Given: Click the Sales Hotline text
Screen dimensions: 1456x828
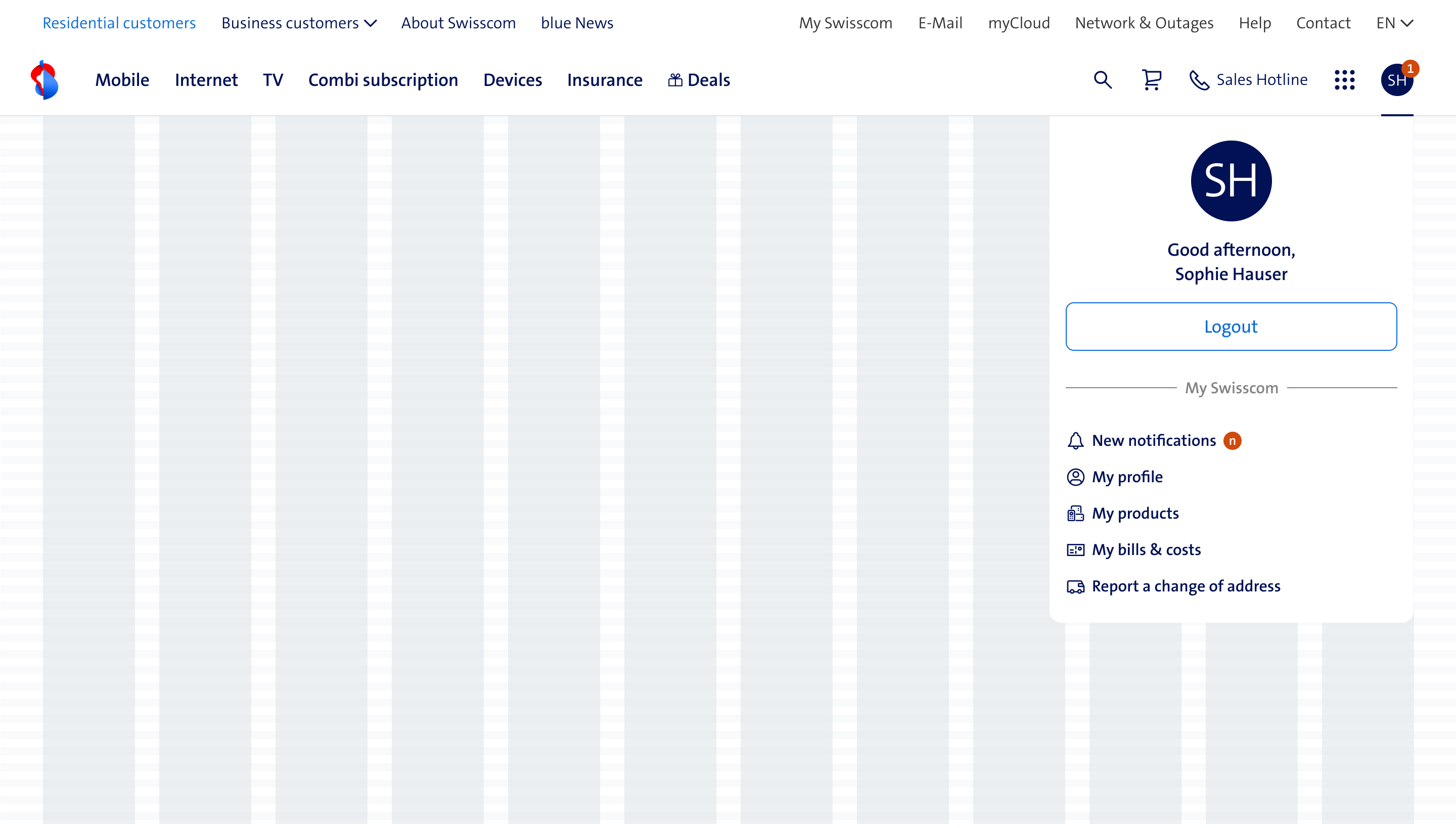Looking at the screenshot, I should pos(1261,80).
